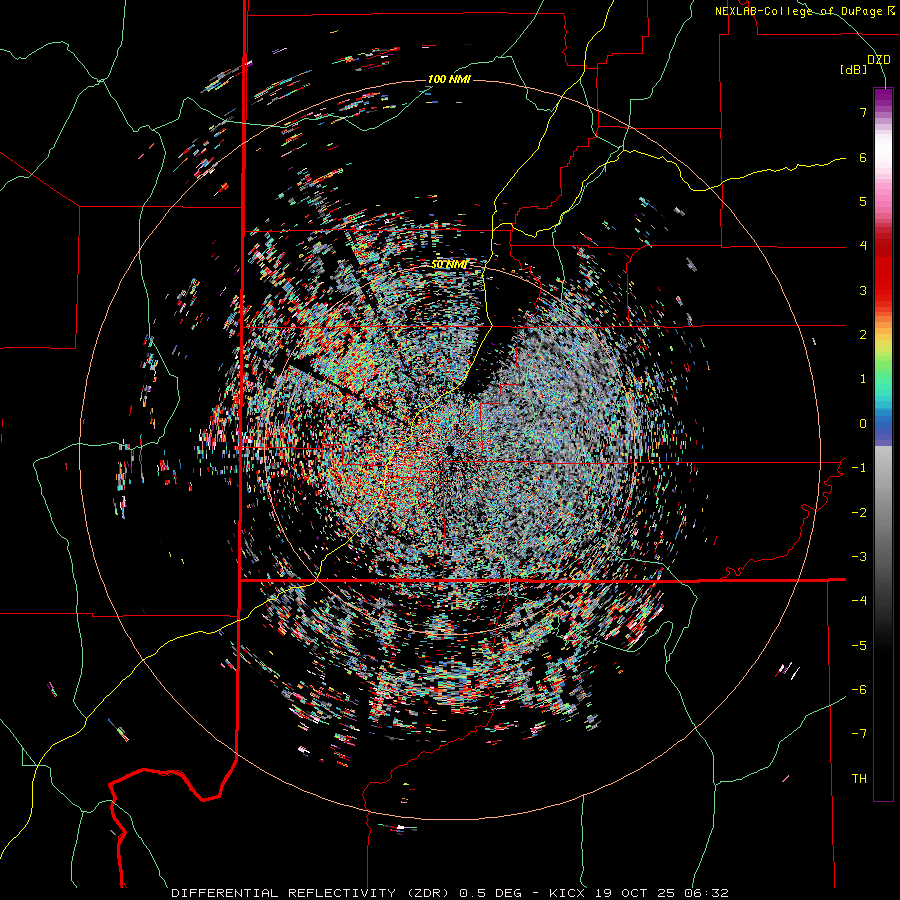Screen dimensions: 900x900
Task: Click the 4 value on color scale
Action: pos(863,246)
